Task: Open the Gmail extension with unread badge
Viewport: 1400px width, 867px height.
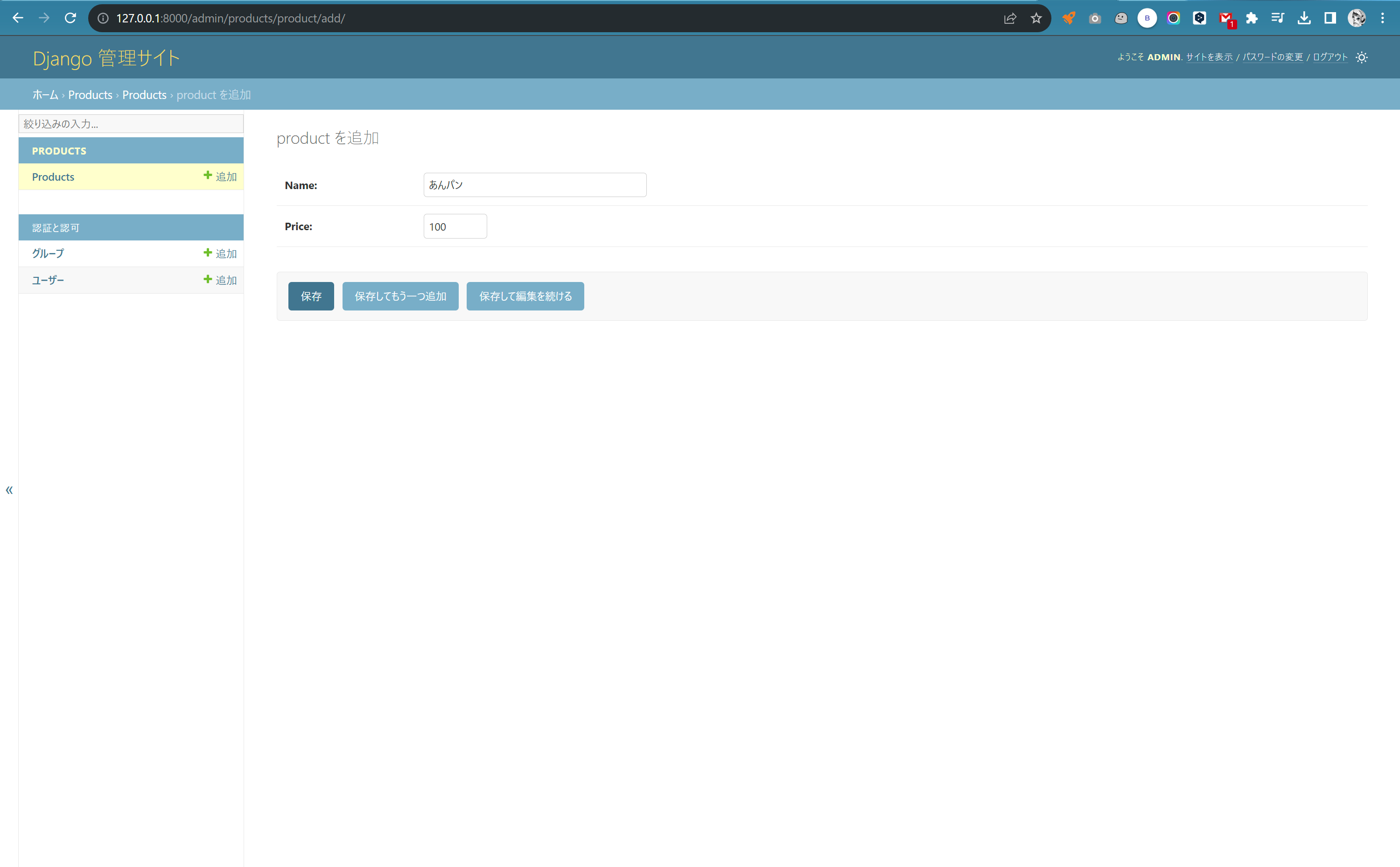Action: tap(1225, 18)
